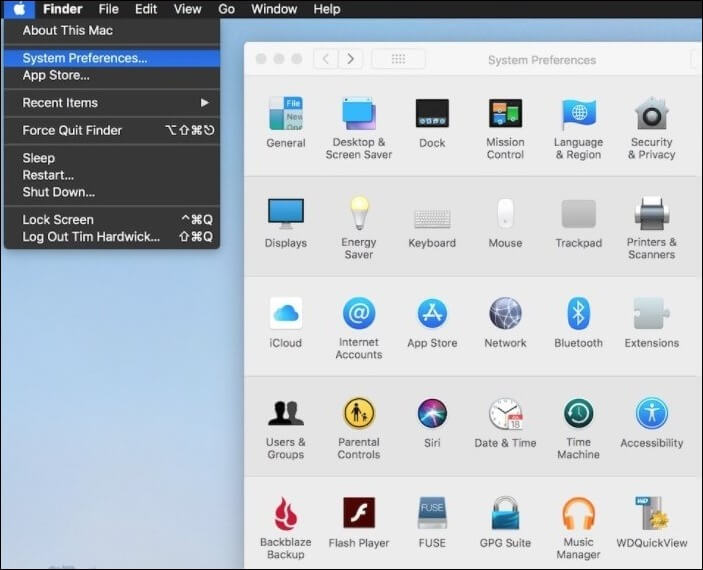Open the Music Manager preferences pane
Viewport: 703px width, 570px height.
(578, 528)
